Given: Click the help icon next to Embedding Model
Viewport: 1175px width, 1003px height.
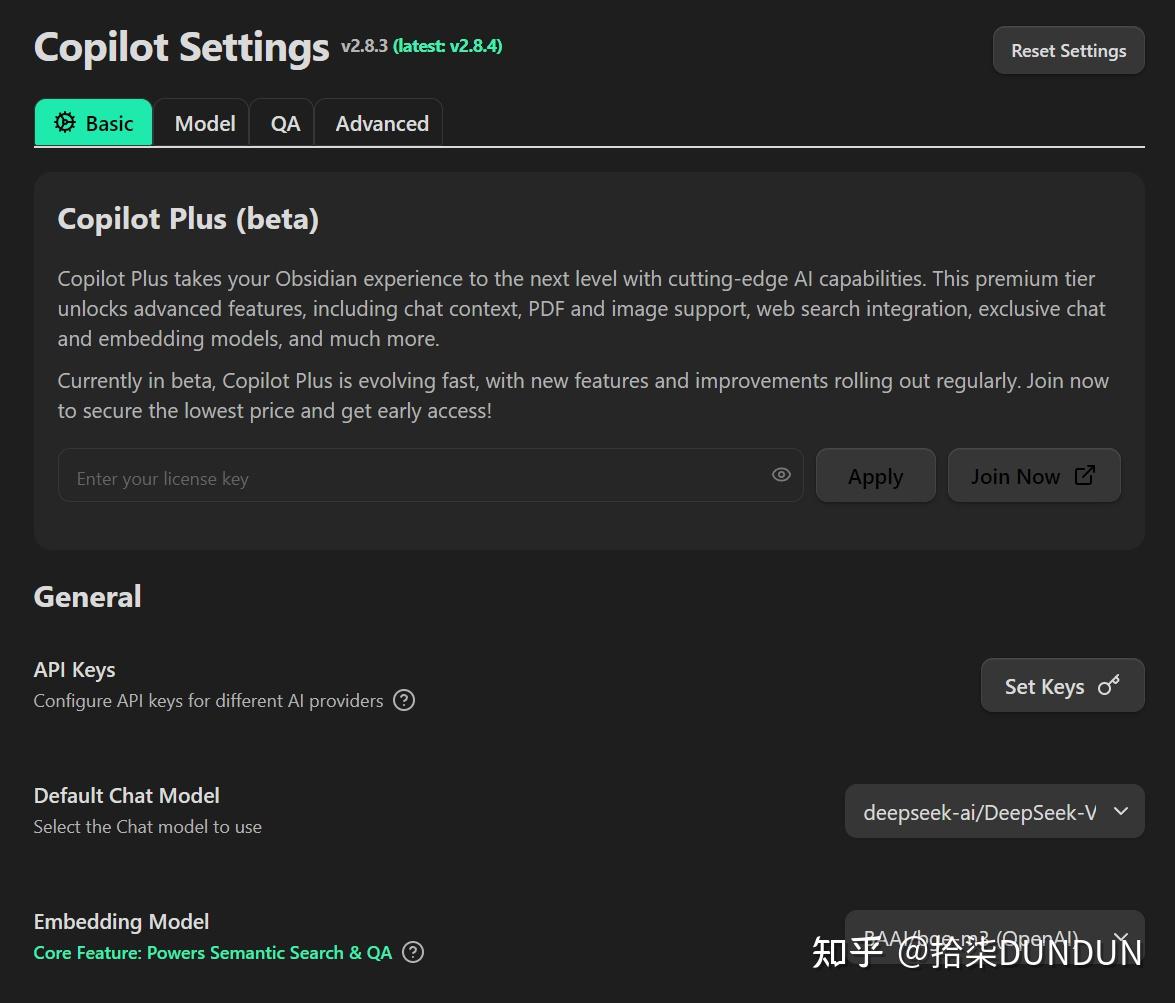Looking at the screenshot, I should pyautogui.click(x=413, y=952).
